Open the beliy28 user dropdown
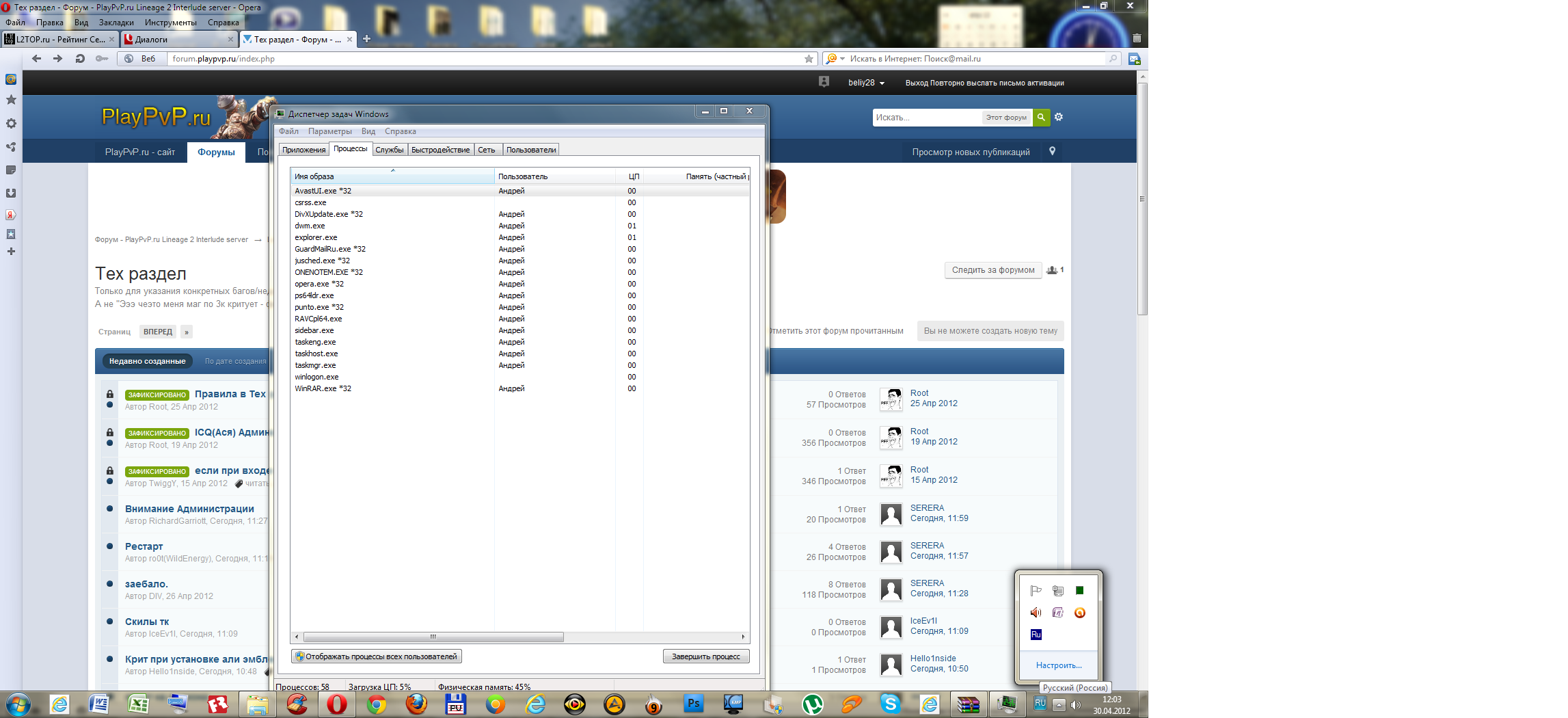This screenshot has height=718, width=1568. tap(866, 83)
